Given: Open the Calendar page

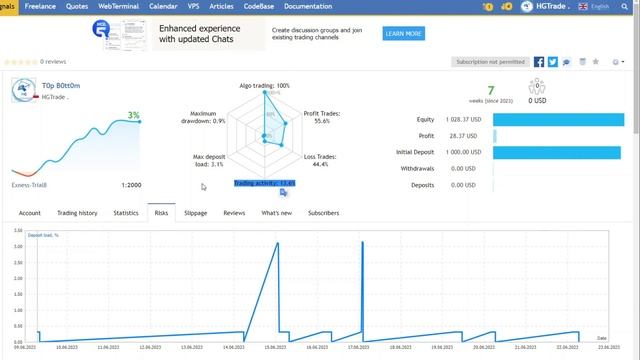Looking at the screenshot, I should point(163,7).
